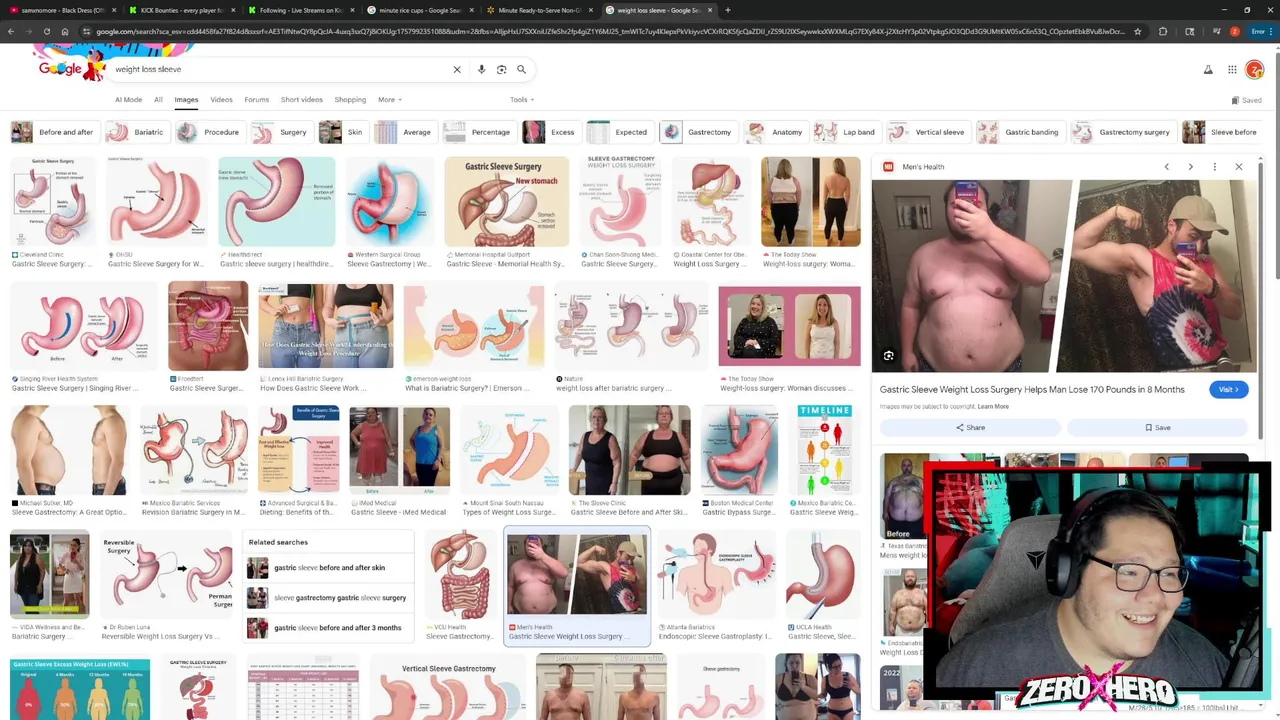
Task: Go to browser home page icon
Action: (65, 31)
